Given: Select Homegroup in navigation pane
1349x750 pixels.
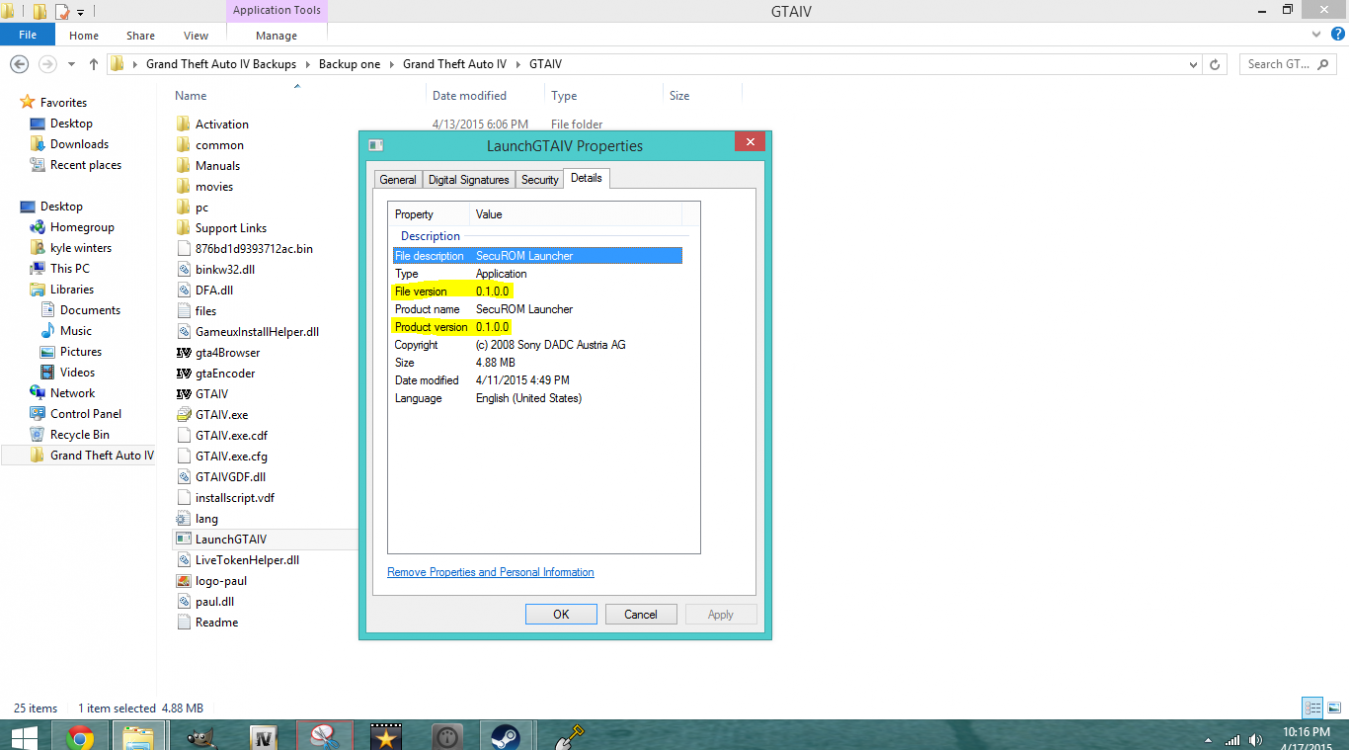Looking at the screenshot, I should 82,227.
